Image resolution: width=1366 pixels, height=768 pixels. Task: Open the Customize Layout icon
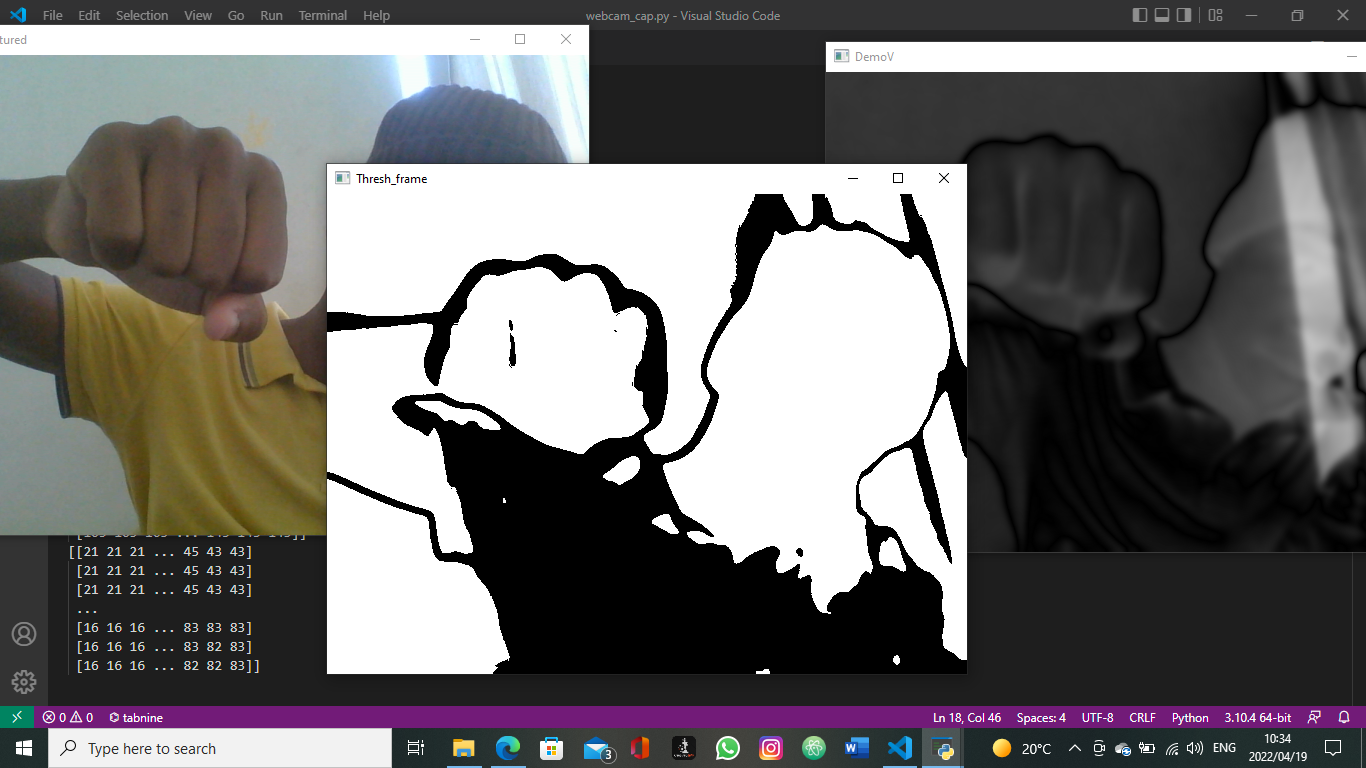(1215, 15)
